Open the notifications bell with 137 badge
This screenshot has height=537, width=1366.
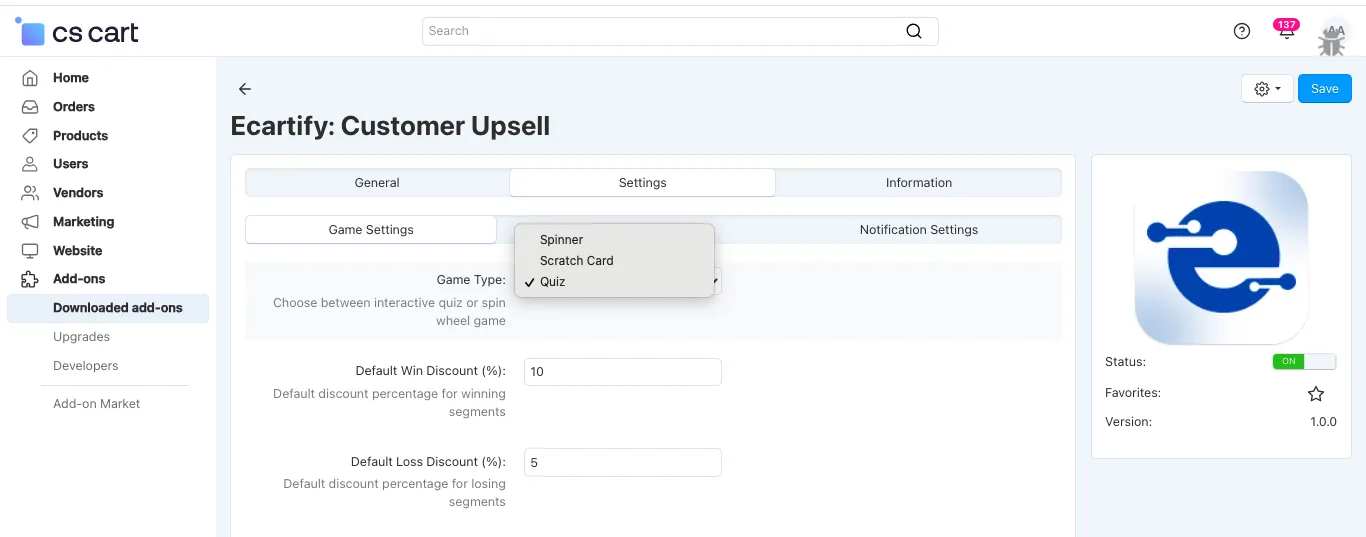1286,30
